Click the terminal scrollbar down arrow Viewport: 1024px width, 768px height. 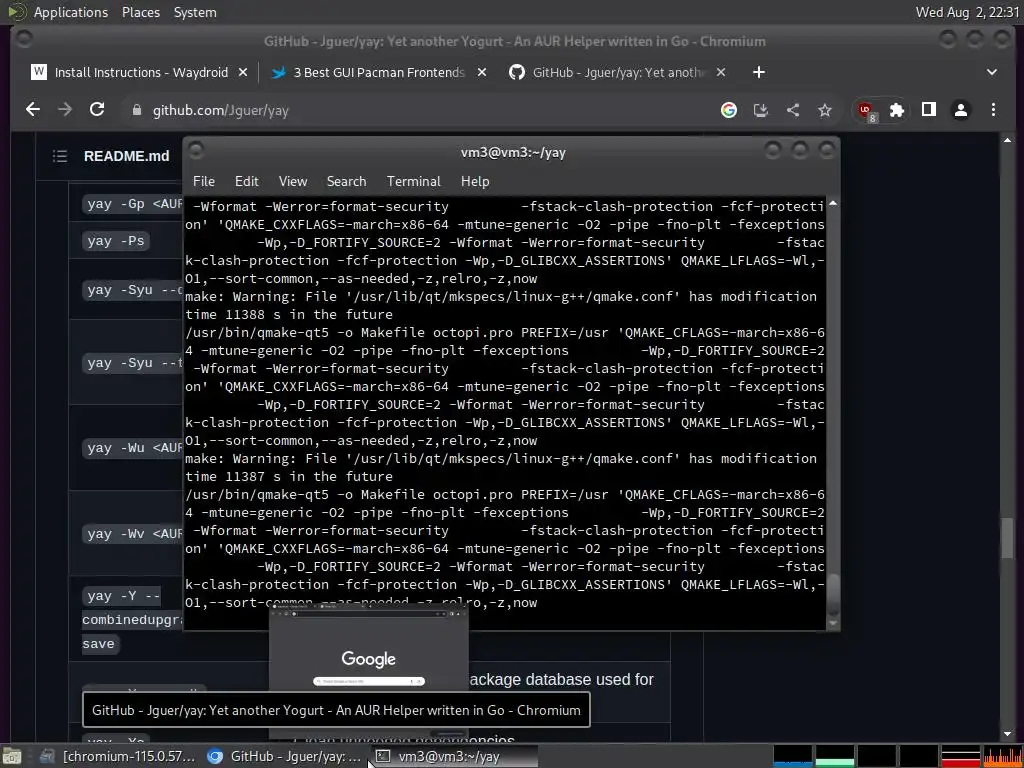click(833, 624)
